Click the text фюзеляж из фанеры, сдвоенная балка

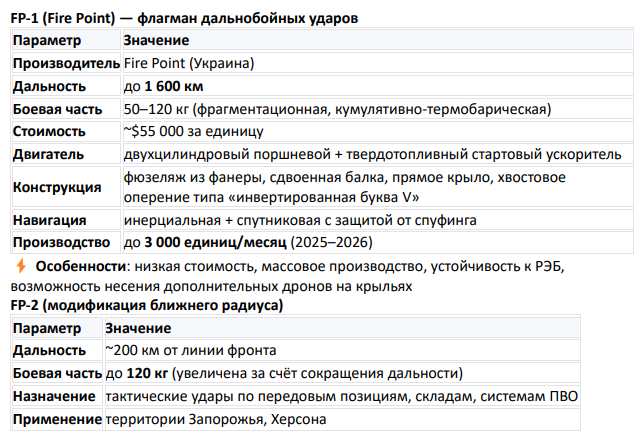pos(254,177)
